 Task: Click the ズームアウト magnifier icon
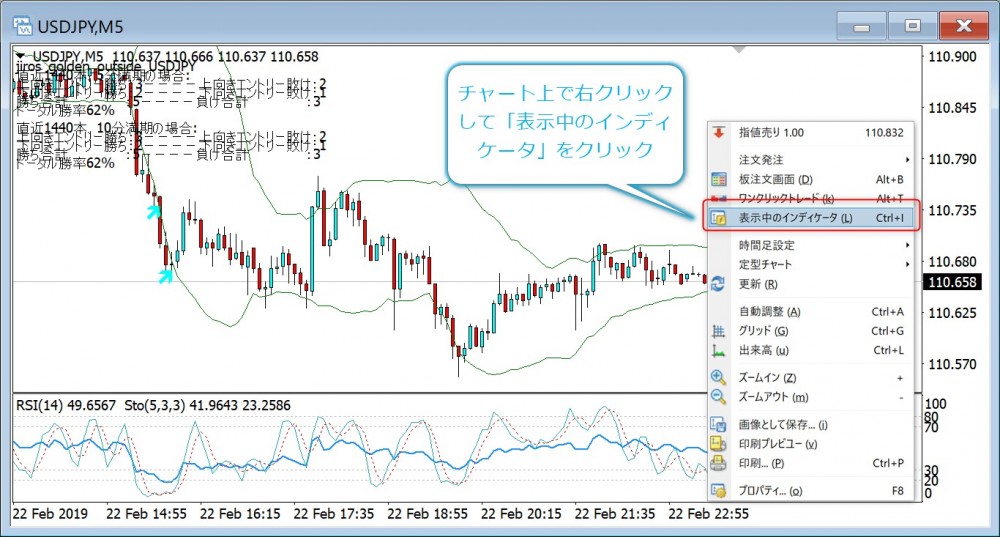tap(717, 397)
